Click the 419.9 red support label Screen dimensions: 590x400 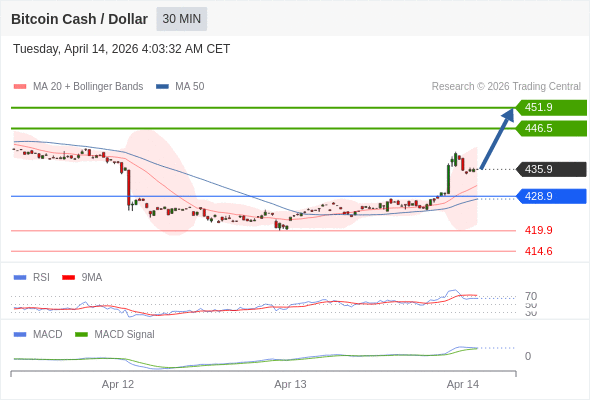538,230
